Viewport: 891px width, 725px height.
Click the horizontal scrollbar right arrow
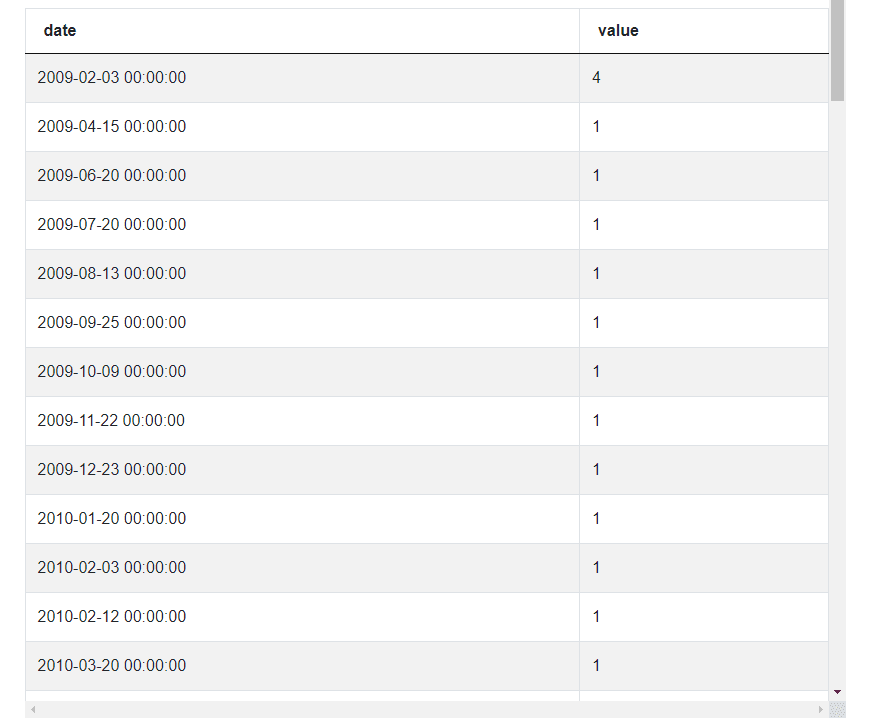[822, 710]
